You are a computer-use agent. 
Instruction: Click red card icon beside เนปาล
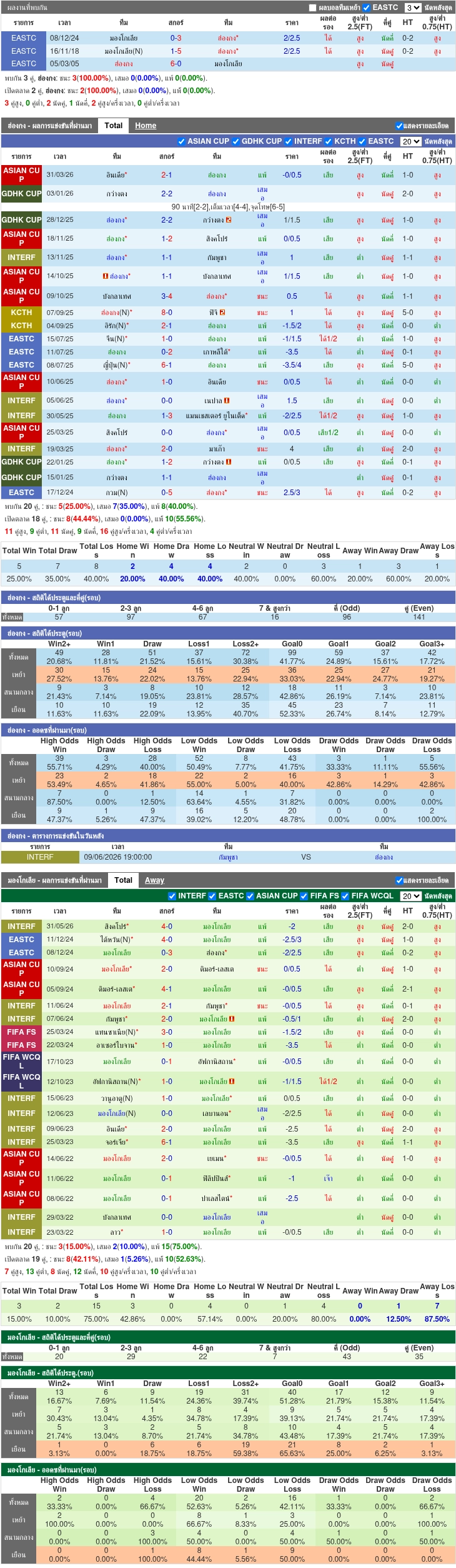click(227, 401)
